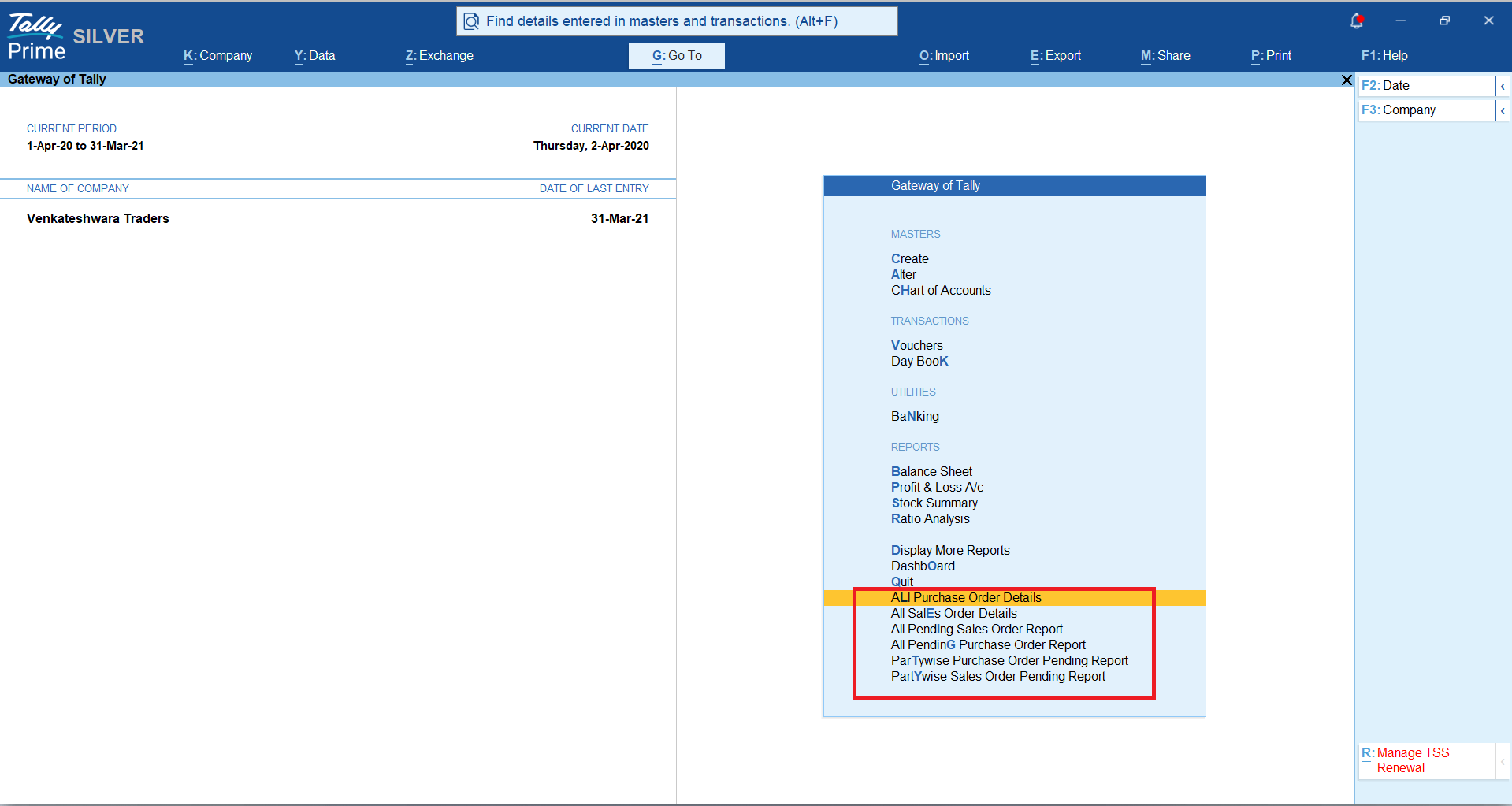
Task: Close the Tally Prime application window
Action: pos(1488,20)
